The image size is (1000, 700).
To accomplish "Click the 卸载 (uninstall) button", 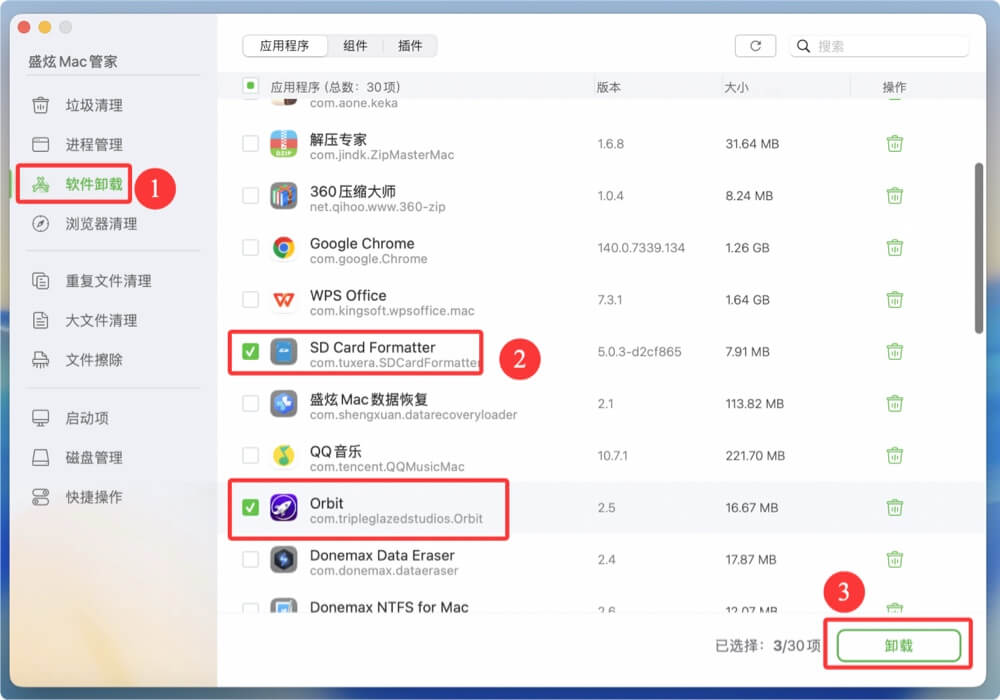I will pyautogui.click(x=898, y=645).
